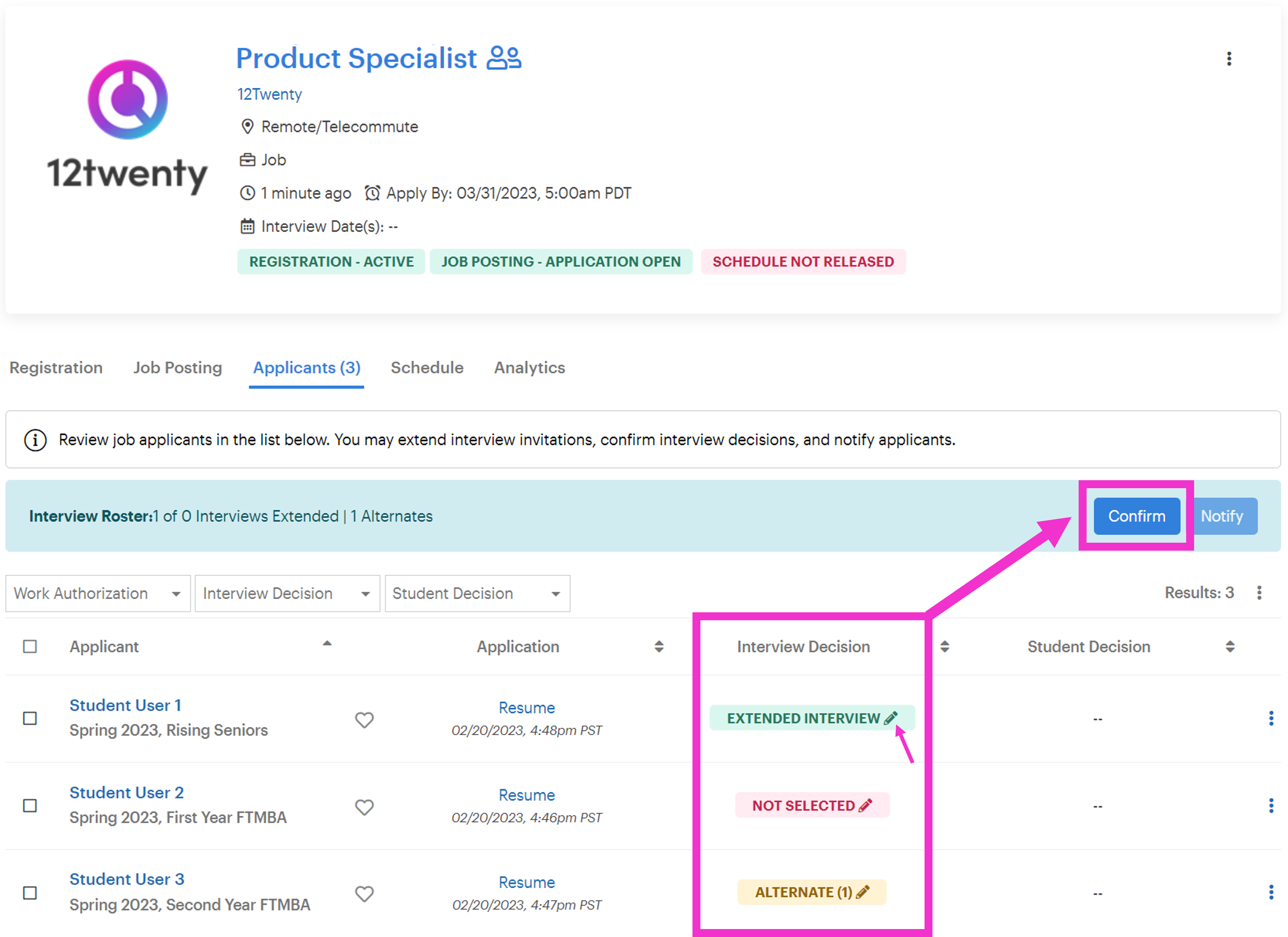1288x937 pixels.
Task: Open the Schedule tab
Action: click(427, 368)
